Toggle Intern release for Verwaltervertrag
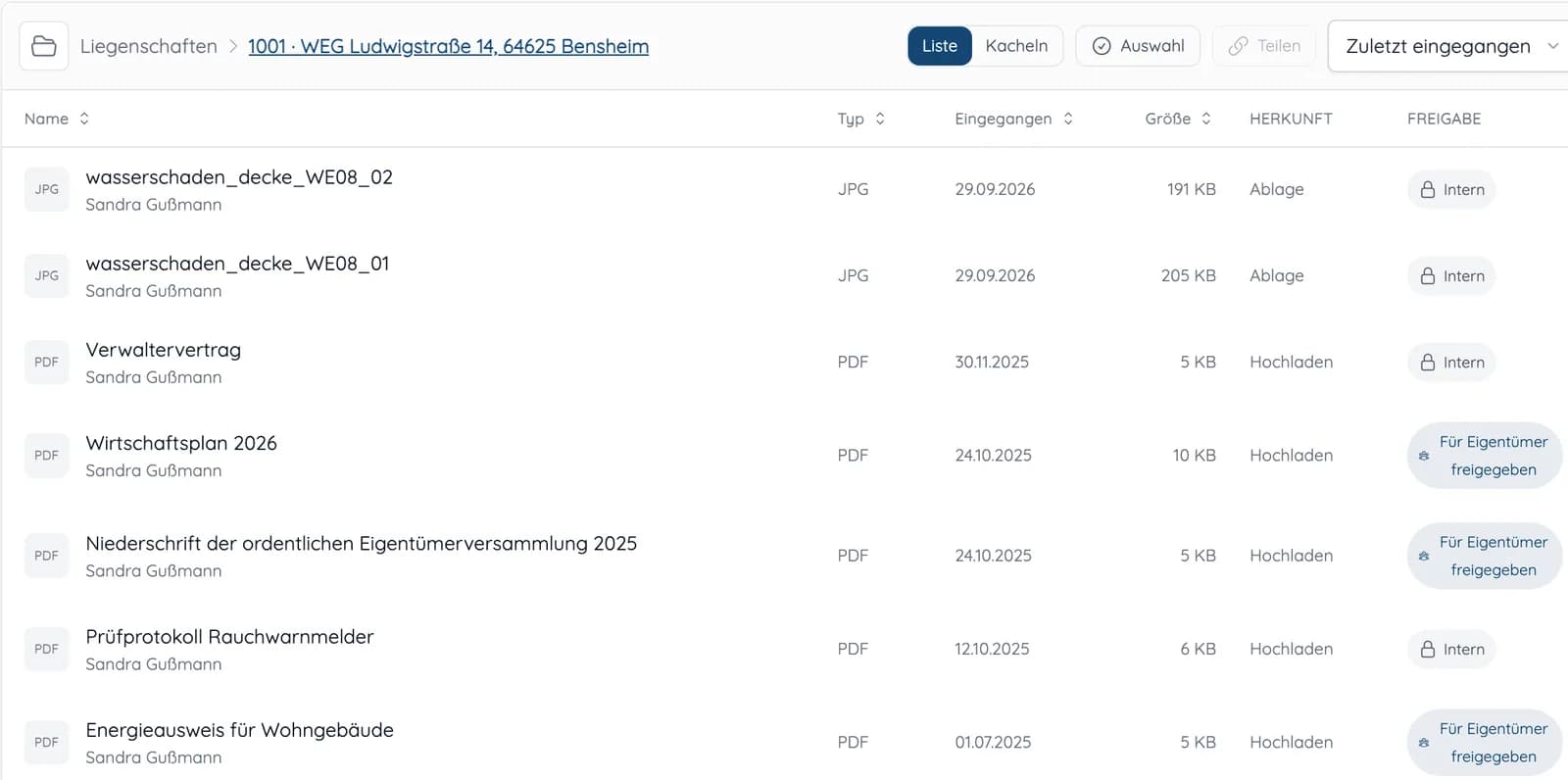Viewport: 1568px width, 780px height. point(1451,363)
